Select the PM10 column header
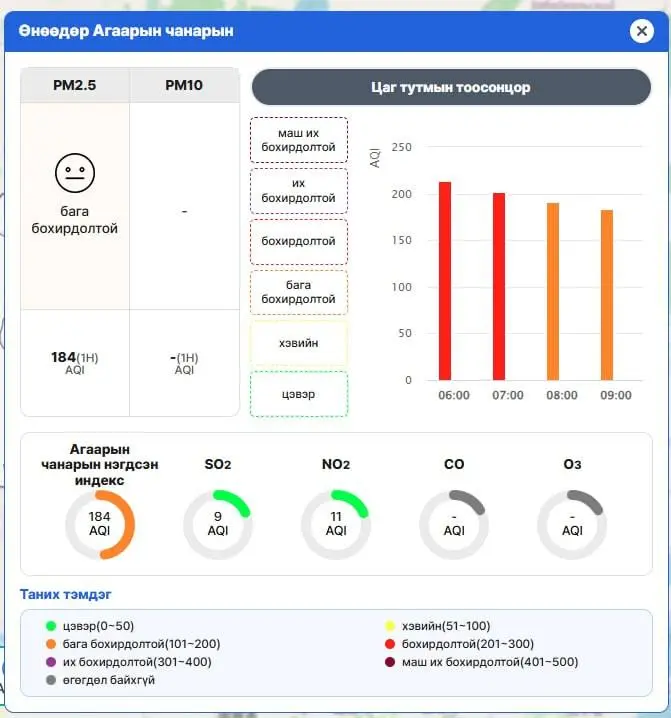 (184, 85)
